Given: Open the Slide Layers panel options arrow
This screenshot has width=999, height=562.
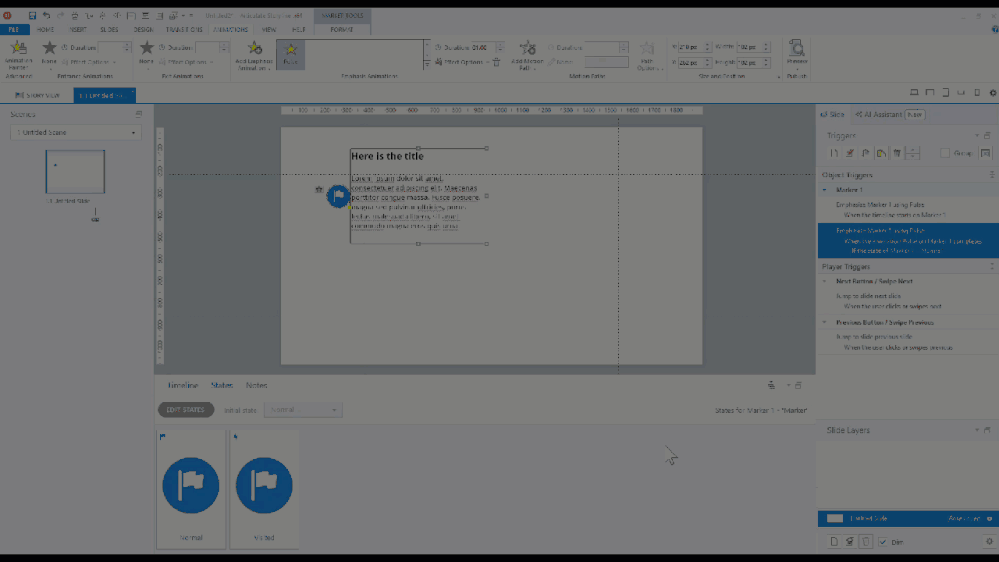Looking at the screenshot, I should (977, 430).
